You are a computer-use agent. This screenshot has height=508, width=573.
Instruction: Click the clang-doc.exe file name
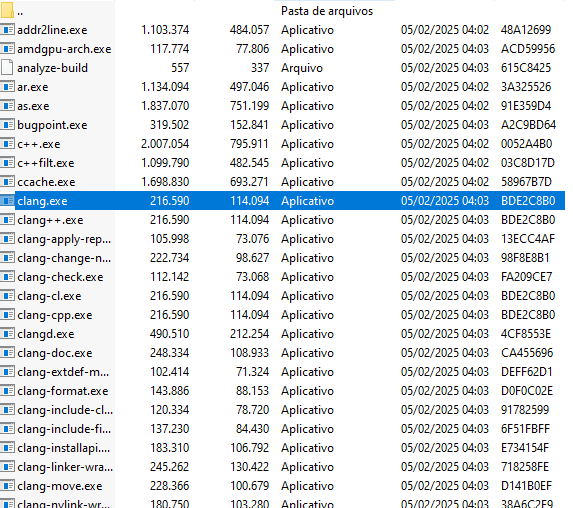[55, 353]
